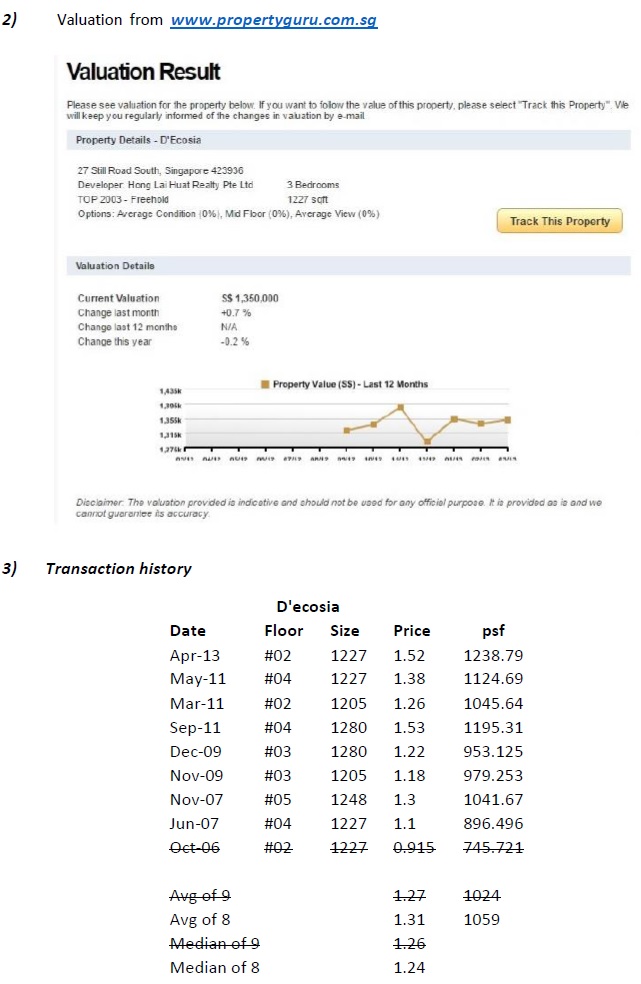Click the S$ 1,350,000 current valuation value
Viewport: 641px width, 984px height.
click(249, 299)
